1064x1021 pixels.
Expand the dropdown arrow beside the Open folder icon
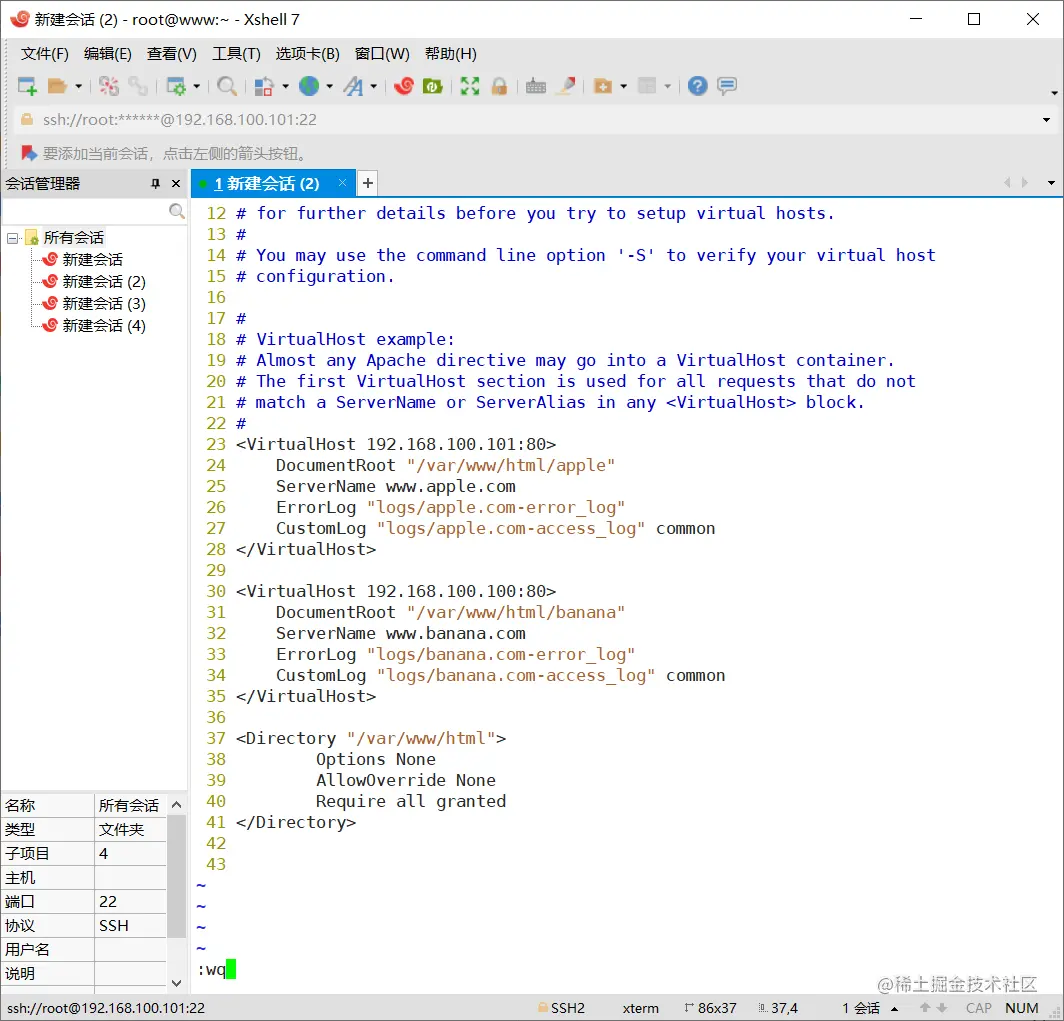(x=79, y=86)
